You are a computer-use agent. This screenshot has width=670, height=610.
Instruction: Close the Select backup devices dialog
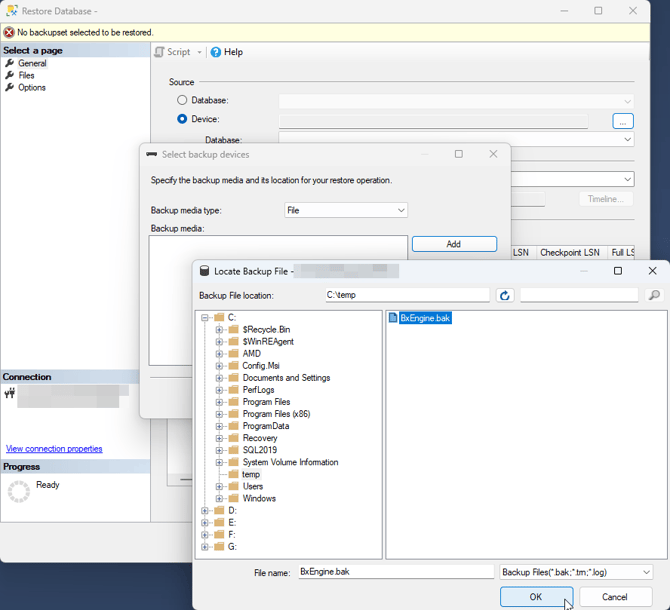click(493, 154)
